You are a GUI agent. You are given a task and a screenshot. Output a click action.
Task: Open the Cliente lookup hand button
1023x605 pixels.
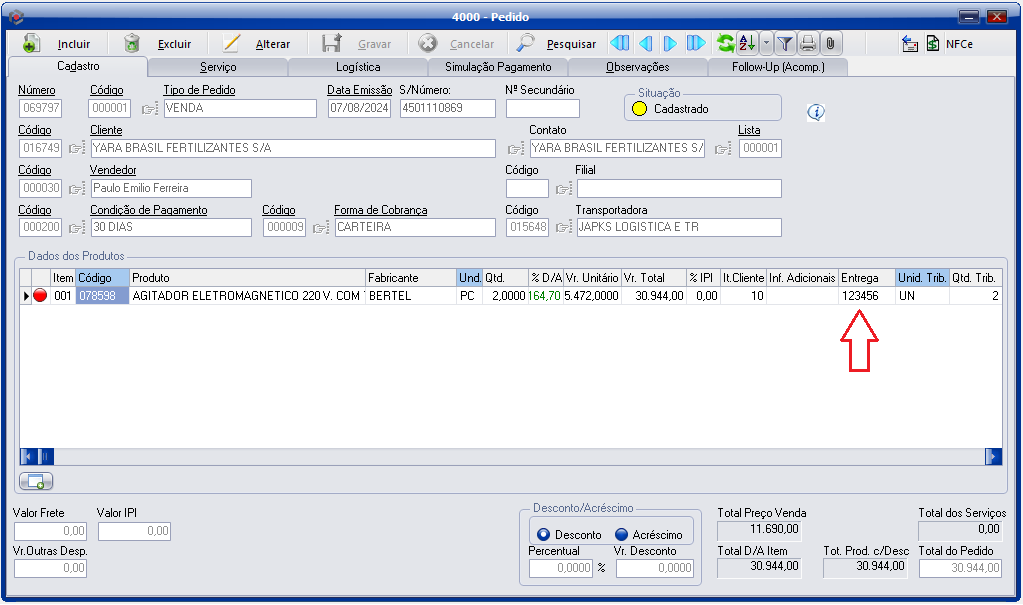click(77, 149)
